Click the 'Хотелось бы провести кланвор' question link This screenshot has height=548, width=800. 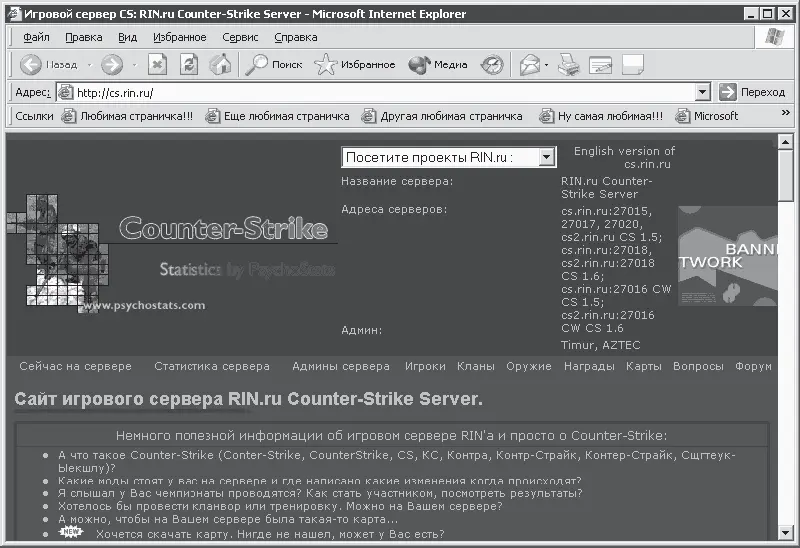280,506
